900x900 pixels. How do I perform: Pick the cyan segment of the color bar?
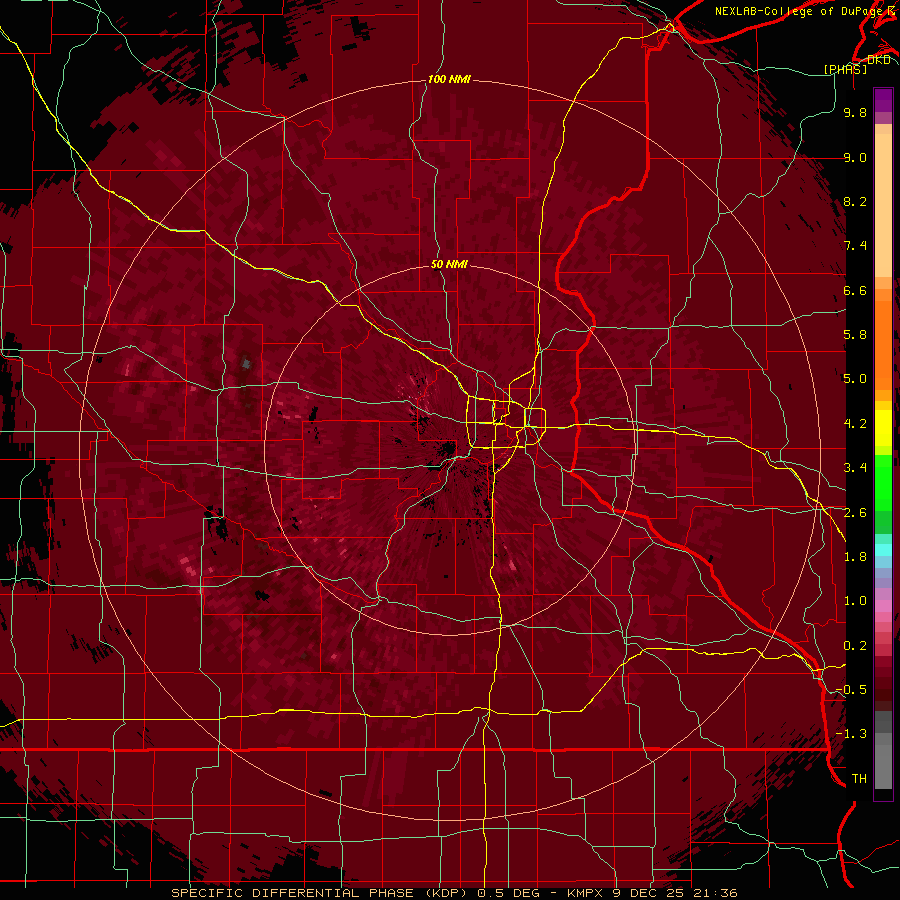point(883,550)
